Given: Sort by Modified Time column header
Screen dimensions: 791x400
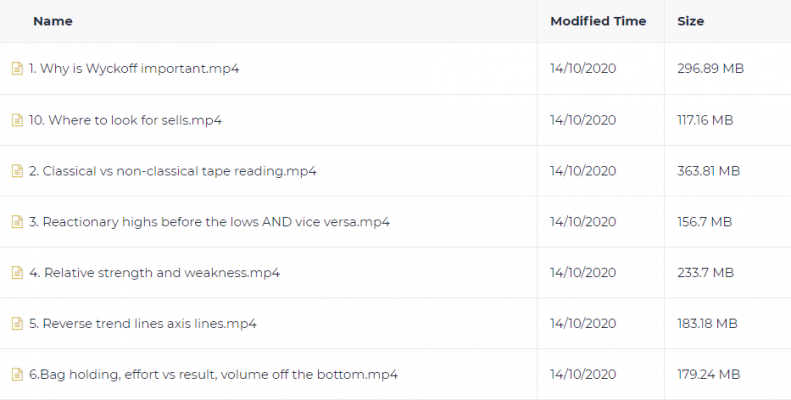Looking at the screenshot, I should (598, 21).
